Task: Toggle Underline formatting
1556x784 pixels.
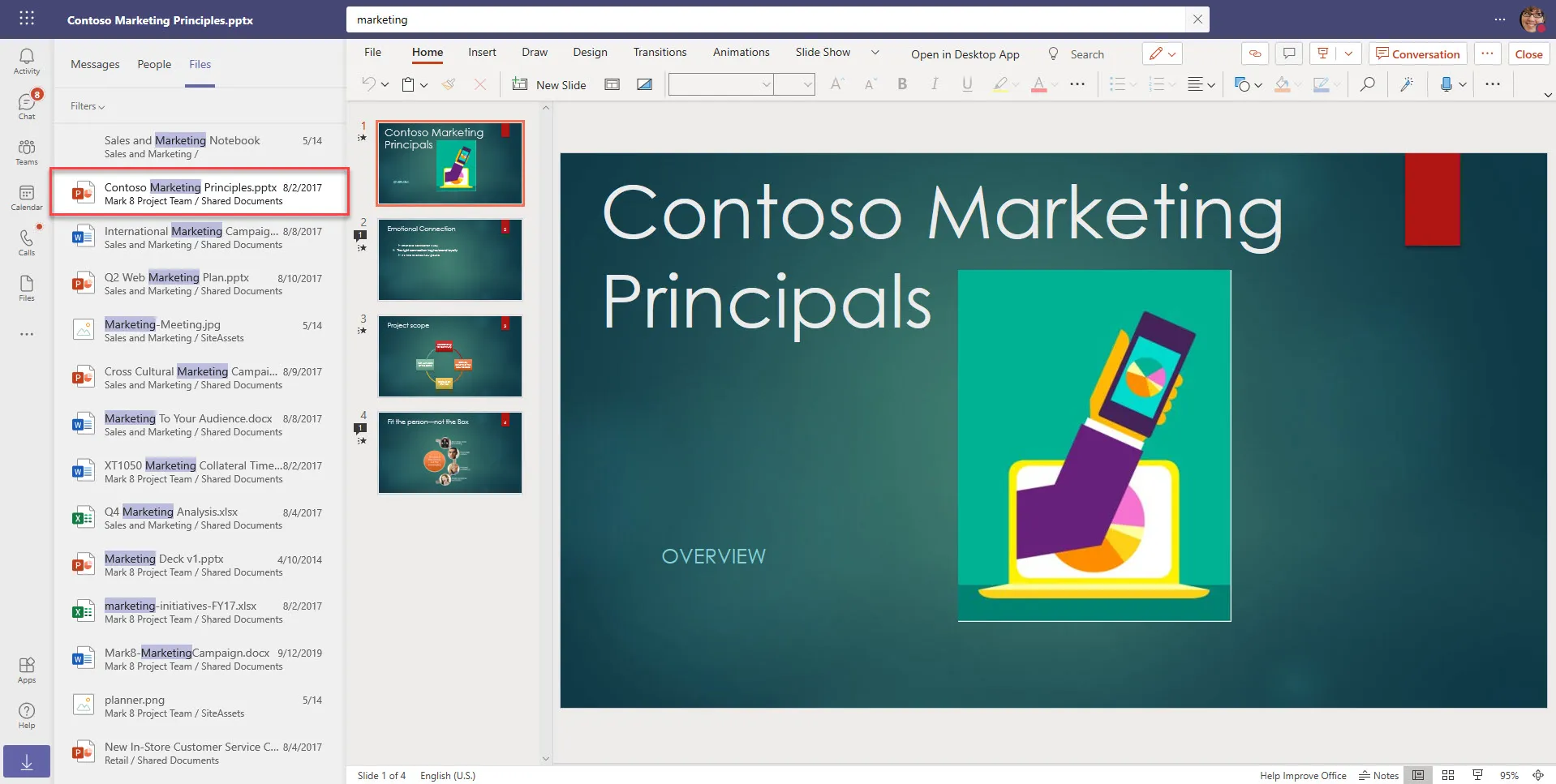Action: (x=967, y=84)
